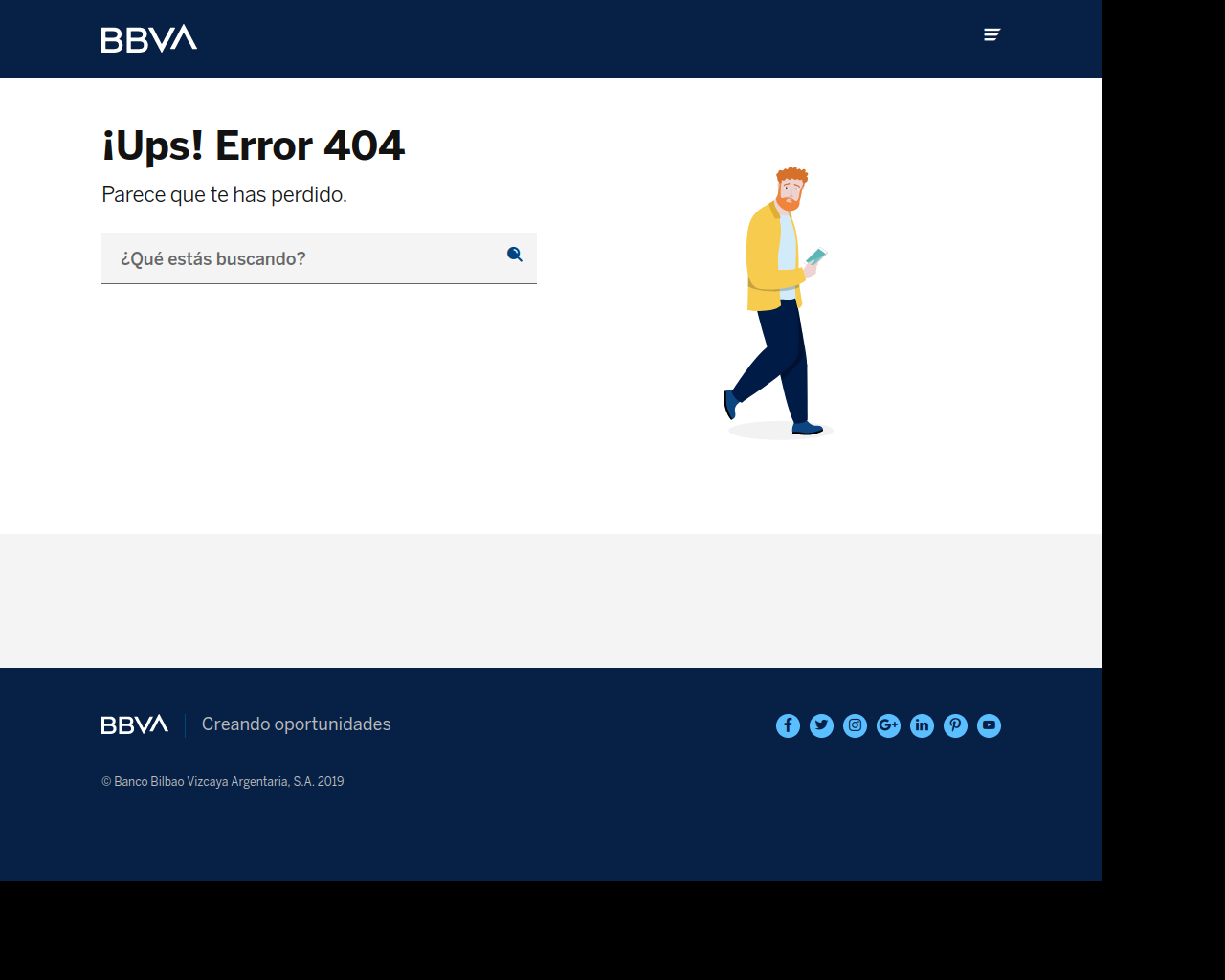Focus the "¿Qué estás buscando?" search field
The image size is (1225, 980).
(319, 258)
